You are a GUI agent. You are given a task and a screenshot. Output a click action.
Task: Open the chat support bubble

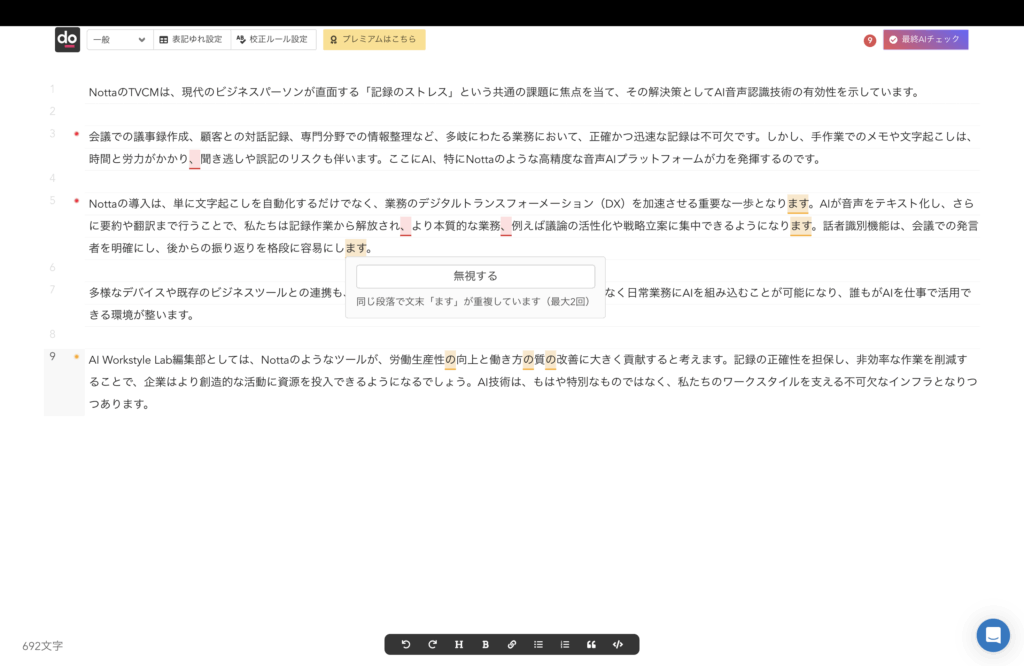tap(993, 635)
